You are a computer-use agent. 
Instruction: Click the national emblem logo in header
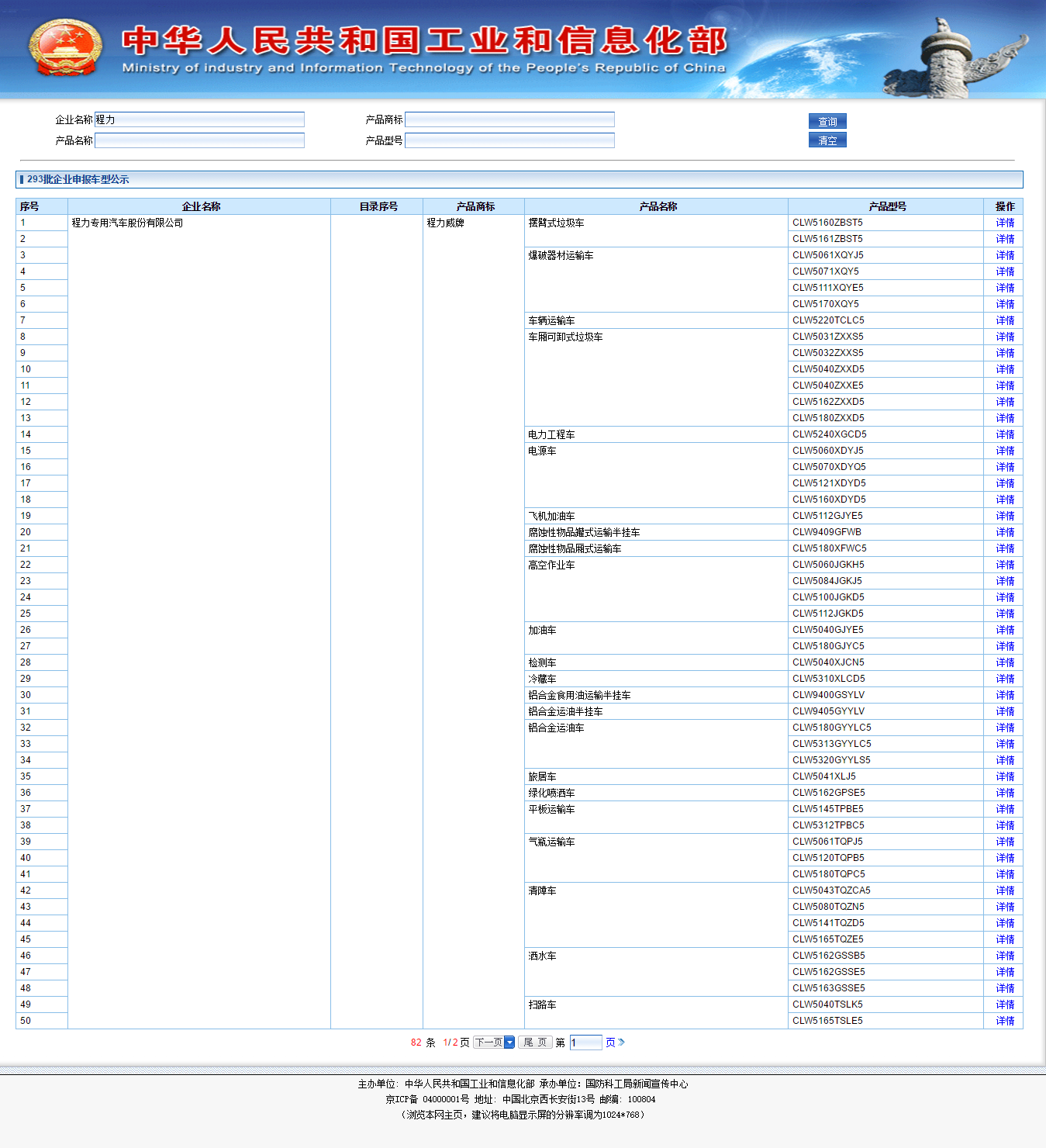tap(65, 47)
